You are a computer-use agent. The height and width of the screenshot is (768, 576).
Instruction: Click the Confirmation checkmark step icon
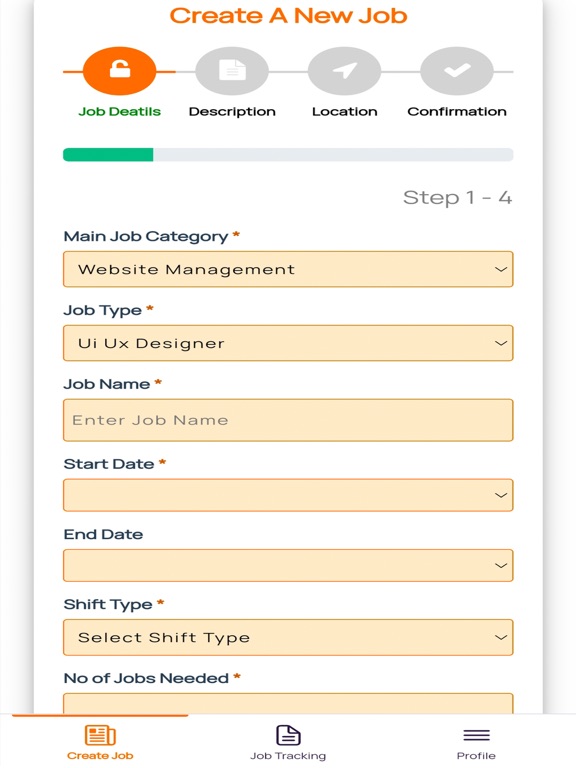click(x=457, y=71)
